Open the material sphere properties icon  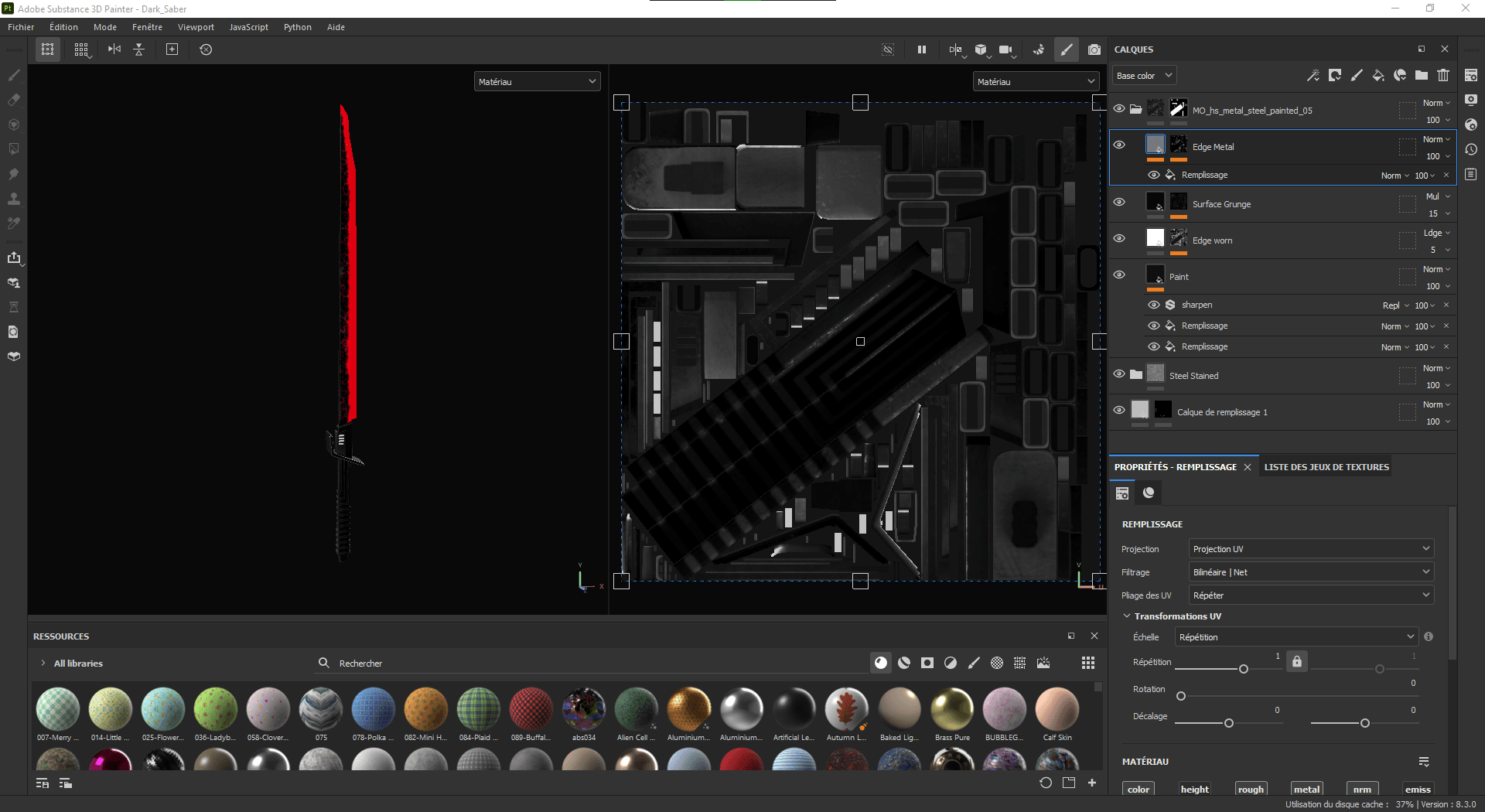coord(1149,493)
